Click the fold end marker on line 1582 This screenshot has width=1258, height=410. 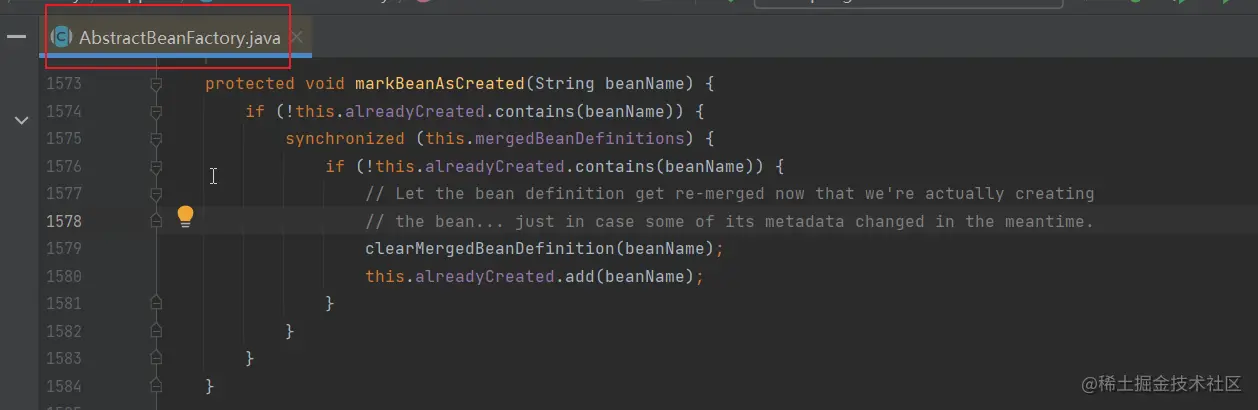point(155,330)
